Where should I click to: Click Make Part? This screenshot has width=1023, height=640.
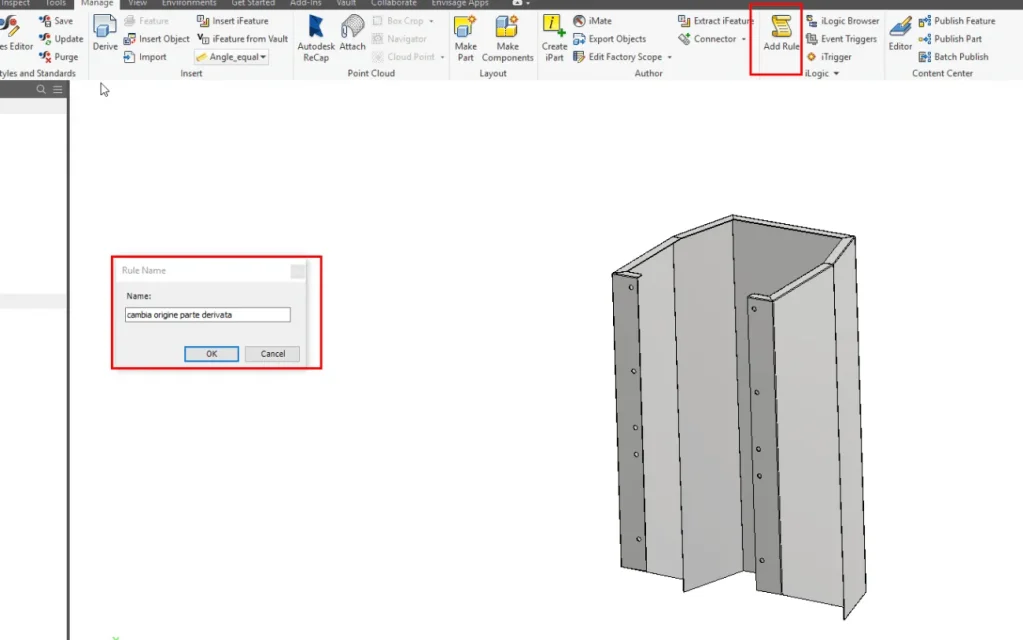pos(465,38)
